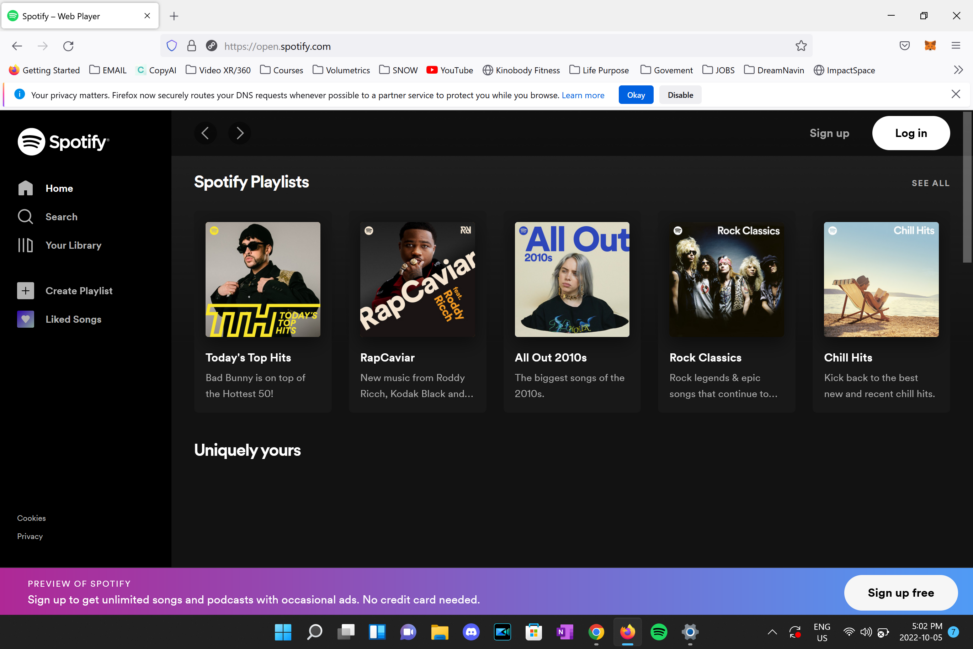Viewport: 973px width, 649px height.
Task: Go back with Spotify's left chevron
Action: (205, 133)
